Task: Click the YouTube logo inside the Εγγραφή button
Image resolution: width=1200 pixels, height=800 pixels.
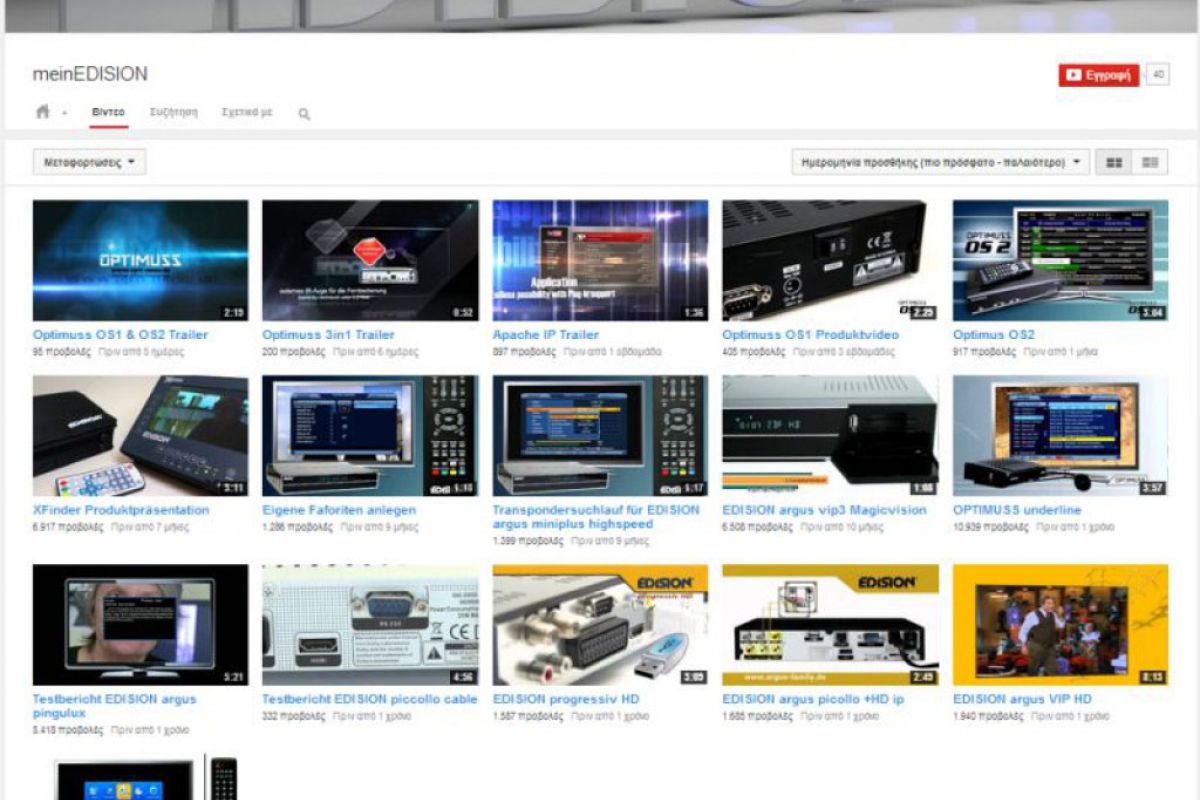Action: 1073,73
